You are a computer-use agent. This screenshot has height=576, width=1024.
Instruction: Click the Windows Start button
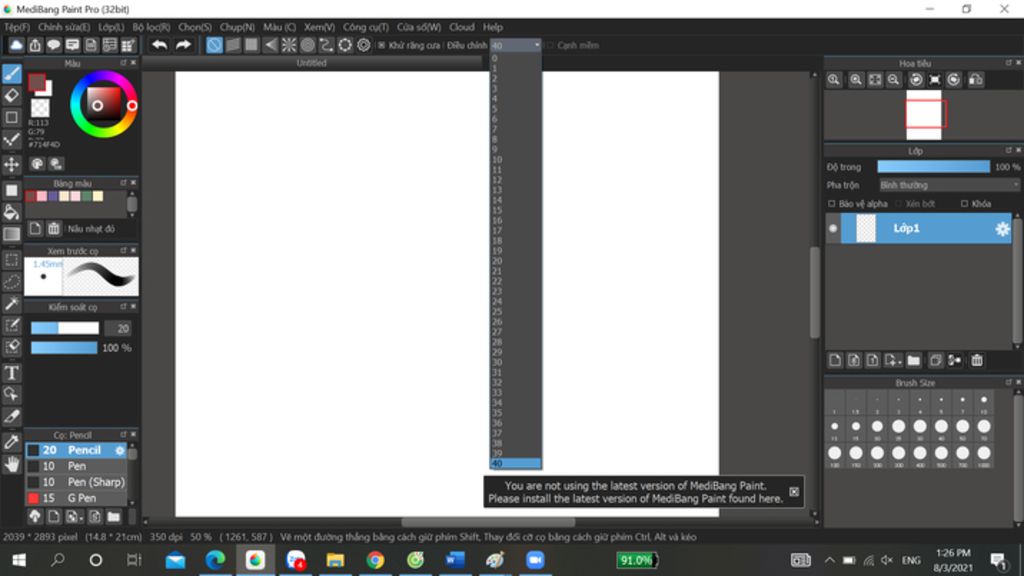(19, 560)
